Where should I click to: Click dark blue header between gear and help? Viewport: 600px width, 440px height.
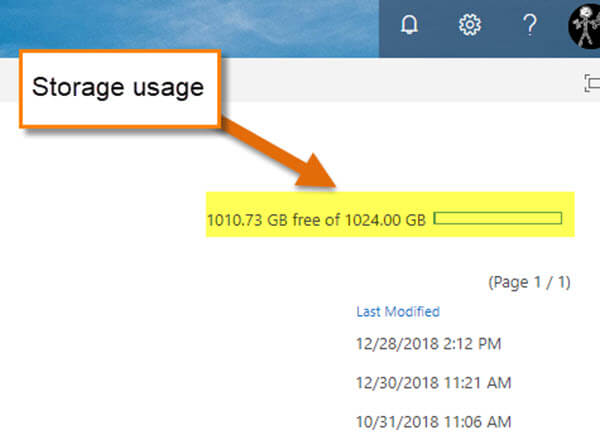click(501, 25)
